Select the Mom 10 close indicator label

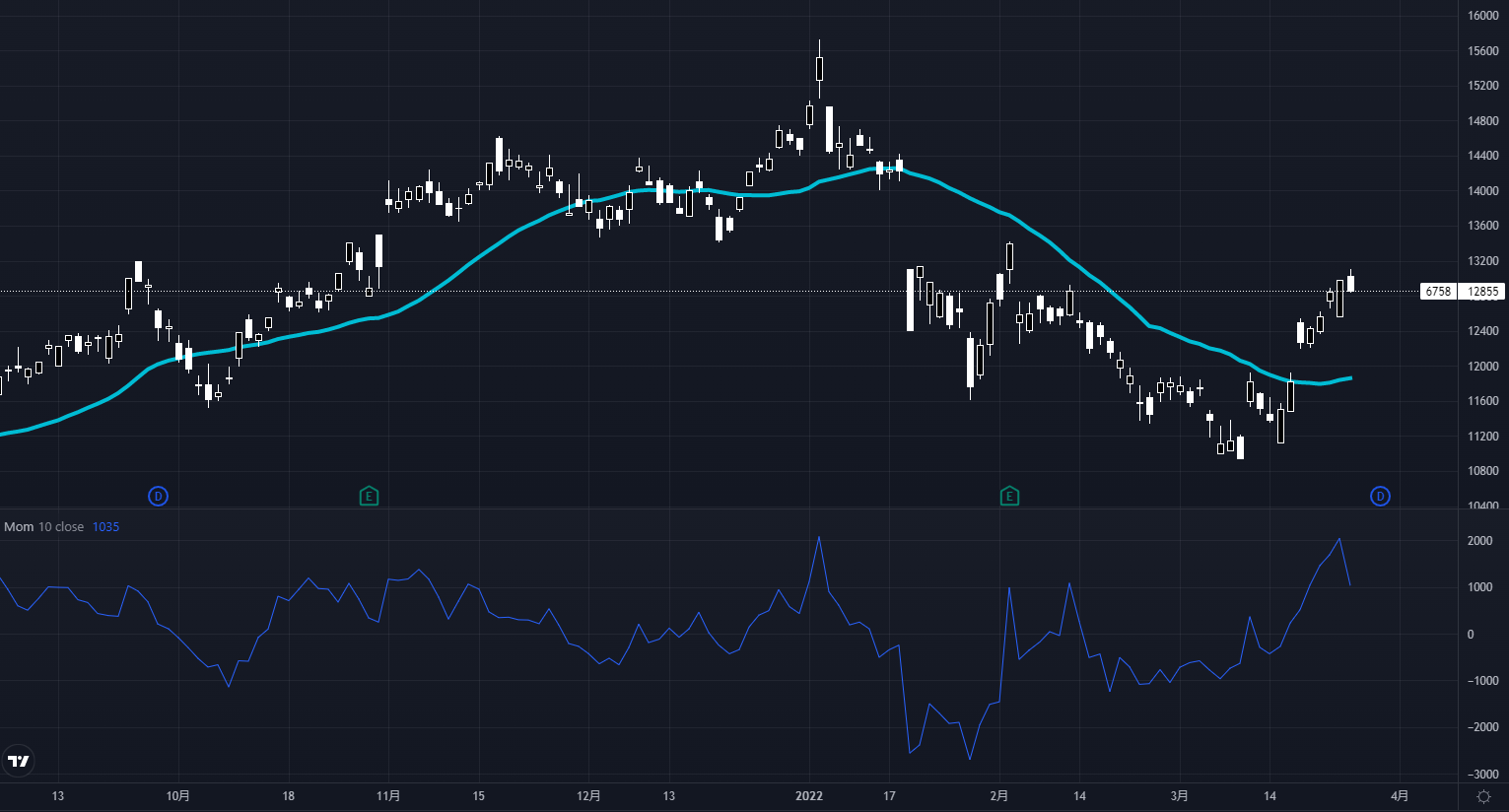pyautogui.click(x=43, y=527)
